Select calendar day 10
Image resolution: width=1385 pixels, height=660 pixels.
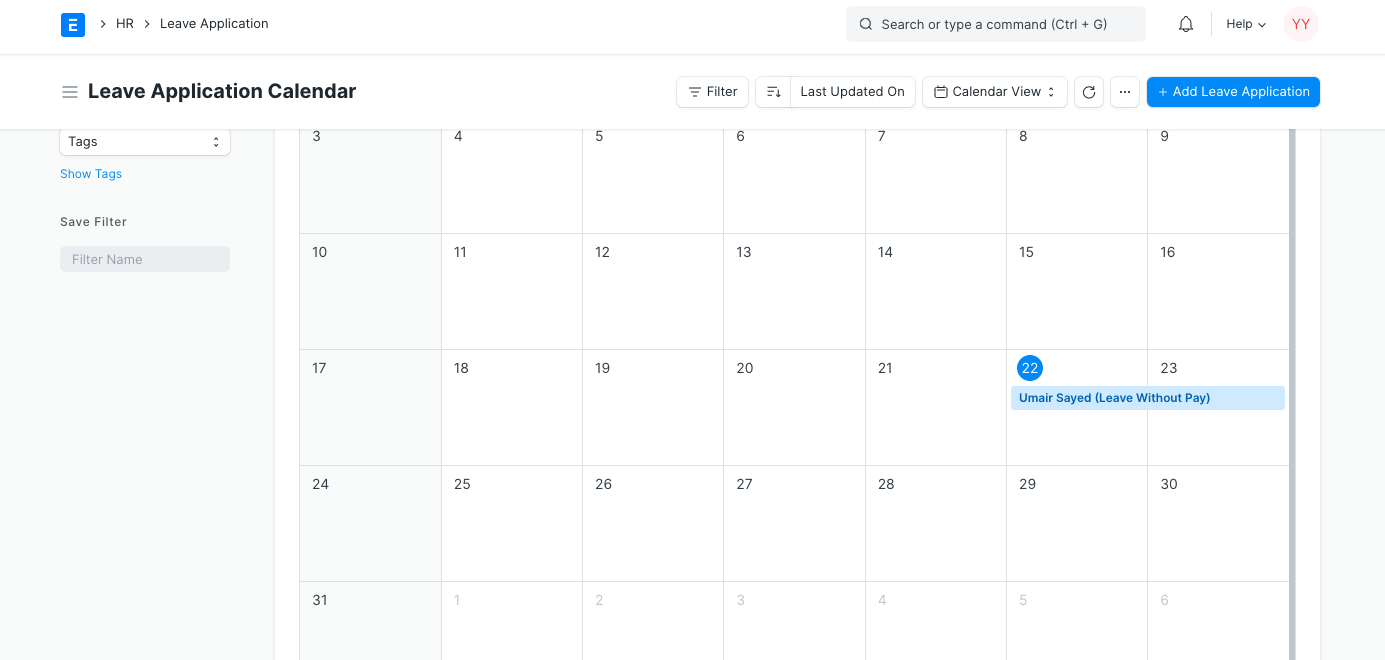coord(319,252)
